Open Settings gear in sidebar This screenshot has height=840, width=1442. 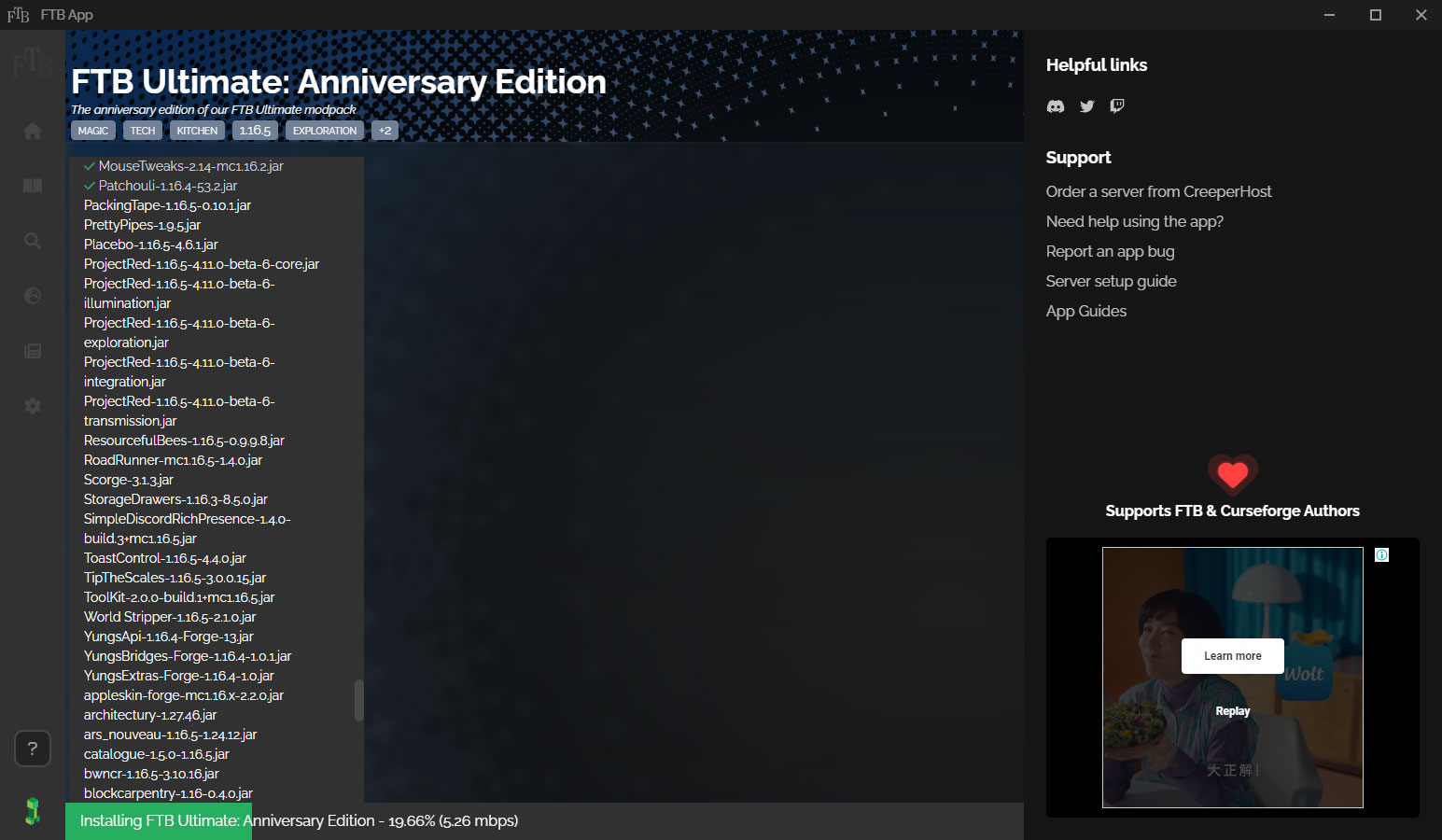pyautogui.click(x=33, y=406)
